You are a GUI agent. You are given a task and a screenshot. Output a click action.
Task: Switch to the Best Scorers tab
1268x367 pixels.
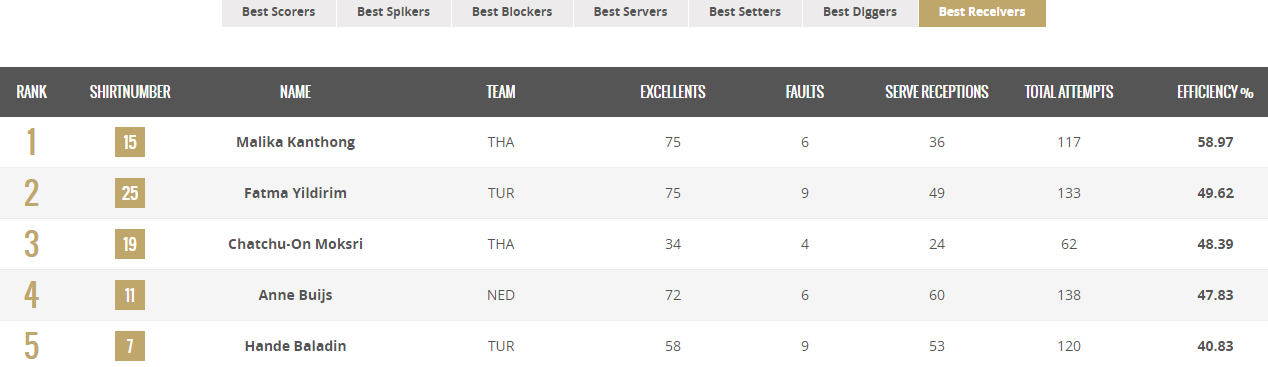(278, 13)
